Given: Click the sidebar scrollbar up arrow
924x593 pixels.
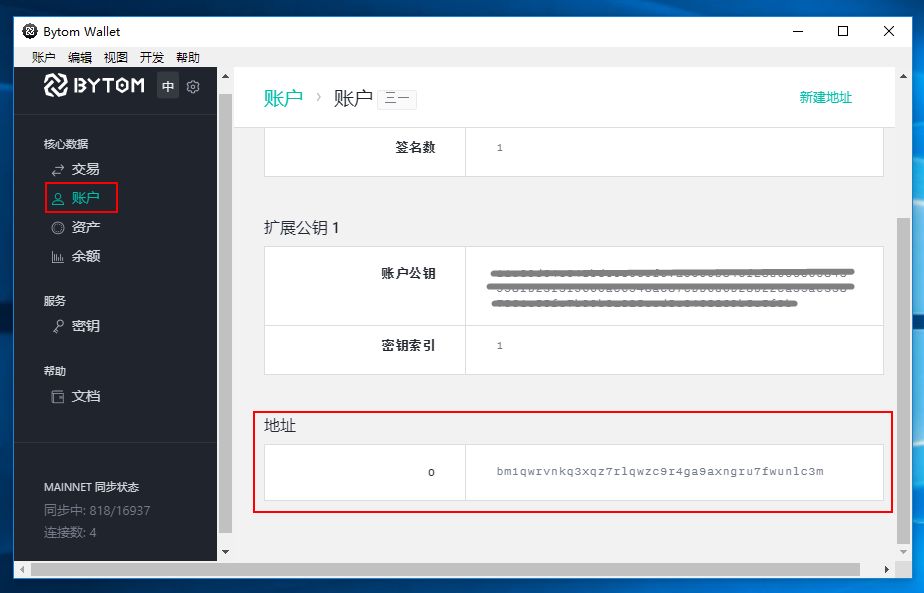Looking at the screenshot, I should [225, 76].
